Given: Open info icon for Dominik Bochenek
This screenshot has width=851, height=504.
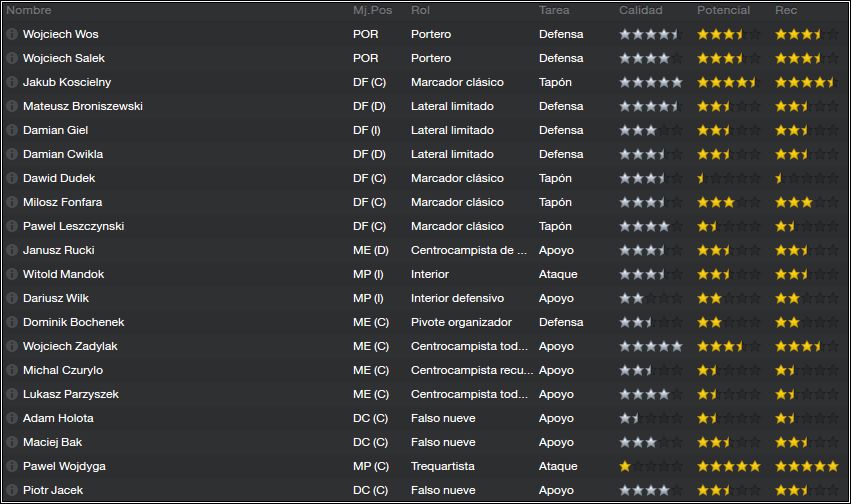Looking at the screenshot, I should click(12, 322).
